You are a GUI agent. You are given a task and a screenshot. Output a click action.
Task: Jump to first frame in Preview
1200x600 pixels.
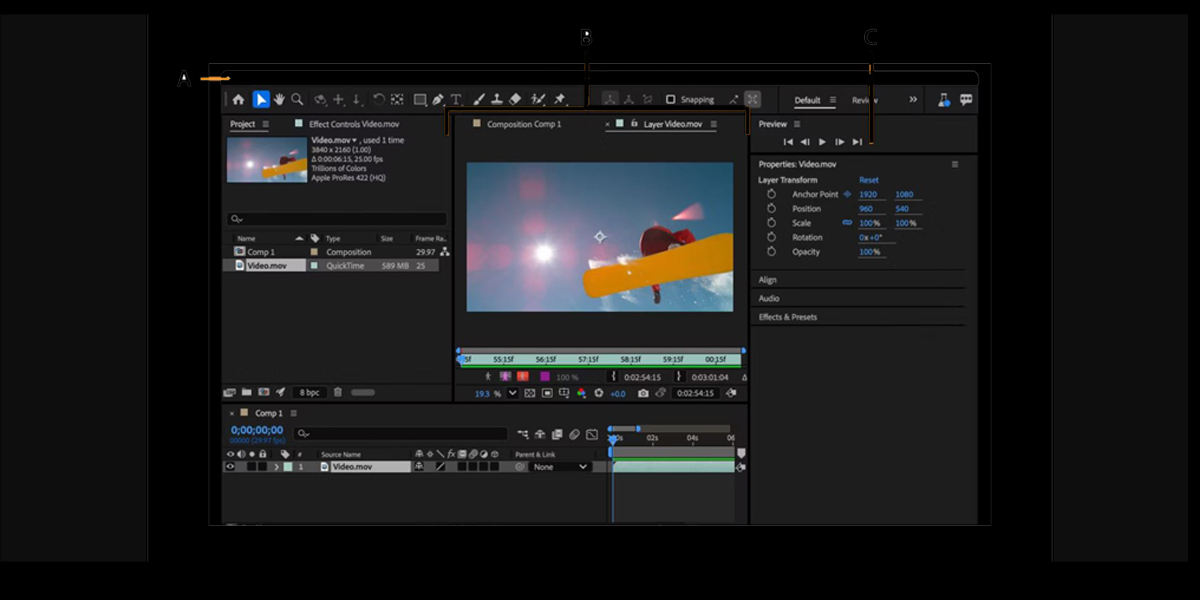(788, 142)
